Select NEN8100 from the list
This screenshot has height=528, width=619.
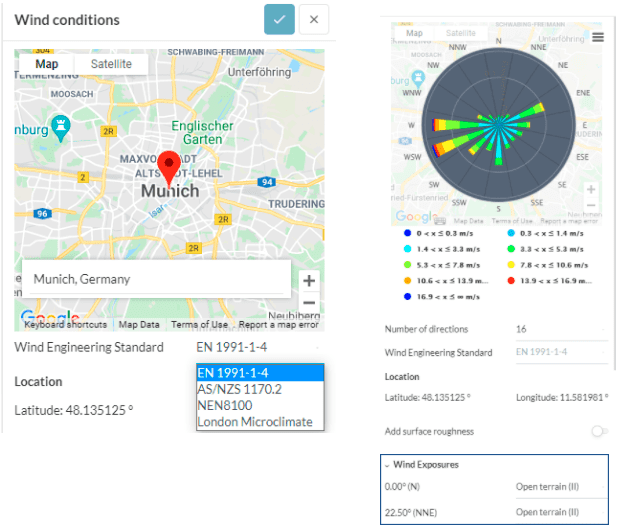(260, 406)
